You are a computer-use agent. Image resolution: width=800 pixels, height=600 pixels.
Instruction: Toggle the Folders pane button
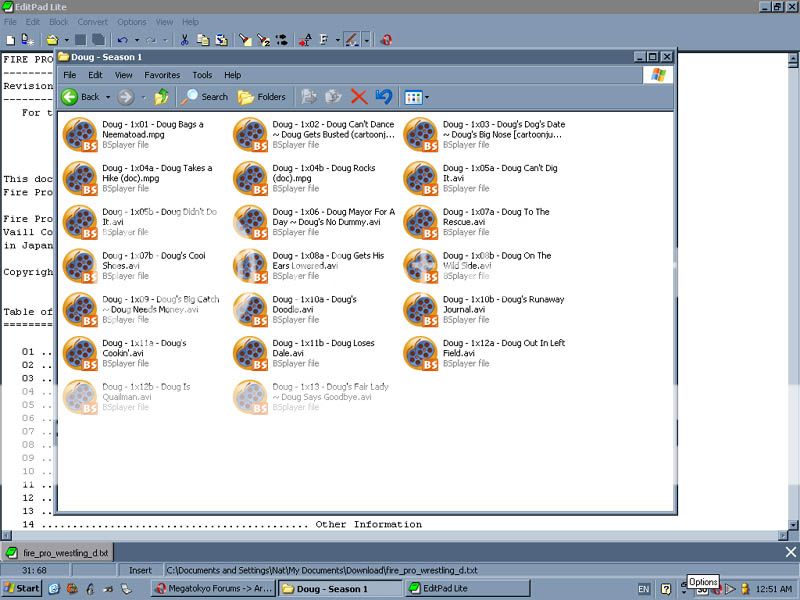[x=261, y=97]
